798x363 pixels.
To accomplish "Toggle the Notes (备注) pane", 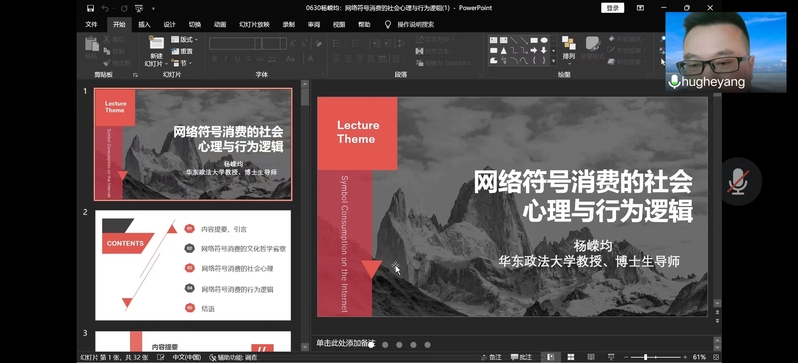I will pyautogui.click(x=492, y=357).
